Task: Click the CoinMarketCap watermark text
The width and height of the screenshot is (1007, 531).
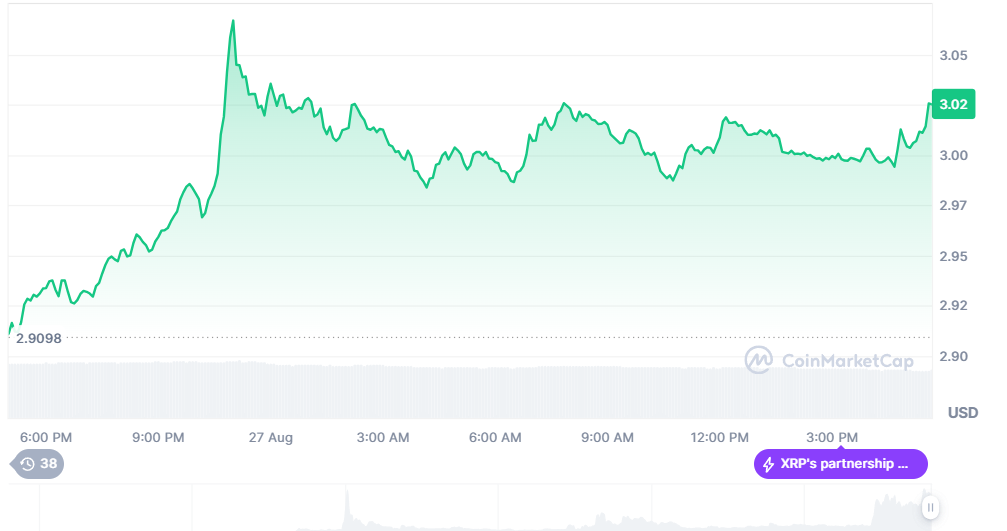Action: coord(847,360)
